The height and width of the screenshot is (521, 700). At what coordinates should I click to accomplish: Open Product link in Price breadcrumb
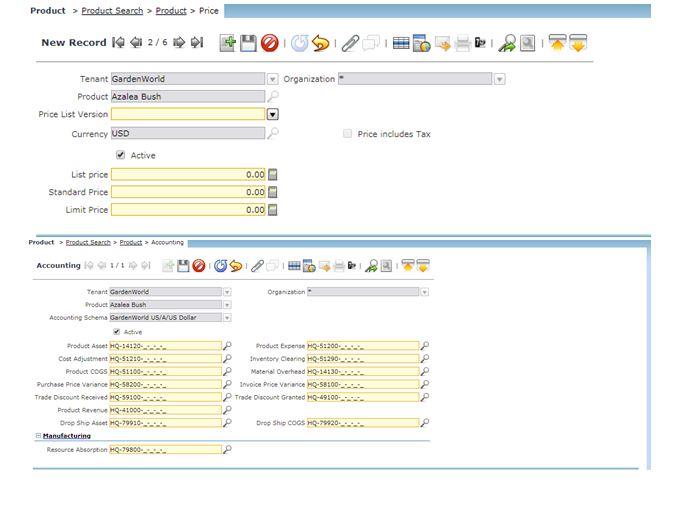(171, 11)
